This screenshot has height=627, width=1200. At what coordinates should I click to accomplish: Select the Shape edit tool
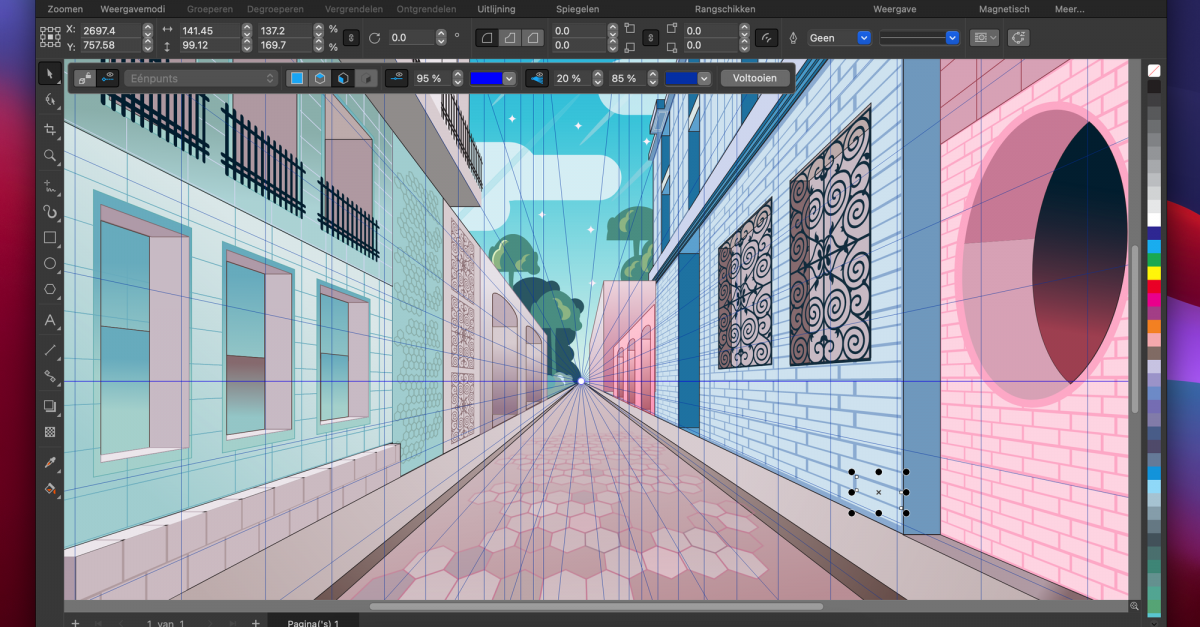point(50,100)
